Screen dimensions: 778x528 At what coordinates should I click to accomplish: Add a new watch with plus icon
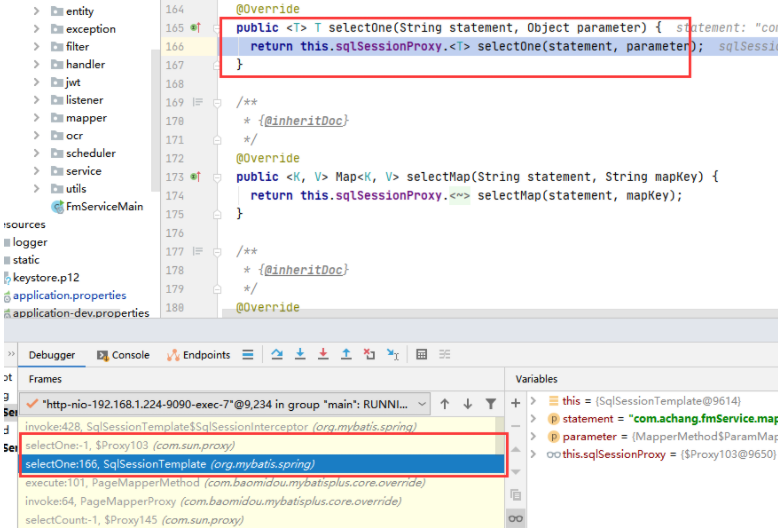coord(516,403)
